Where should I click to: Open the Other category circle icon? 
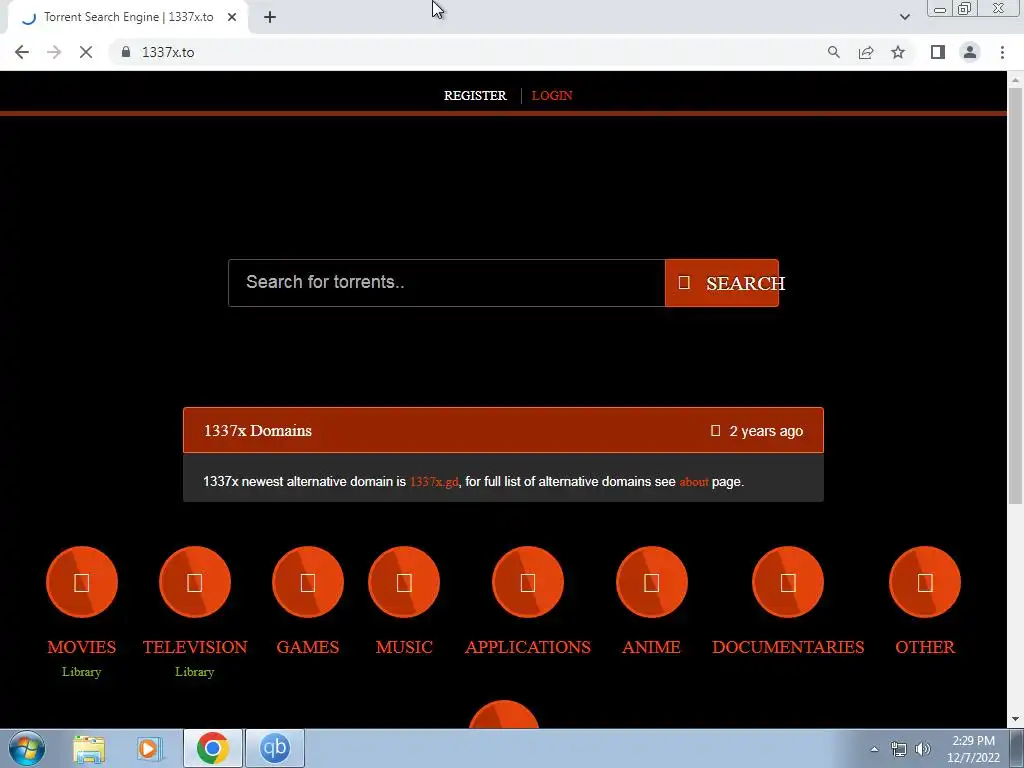(x=925, y=582)
